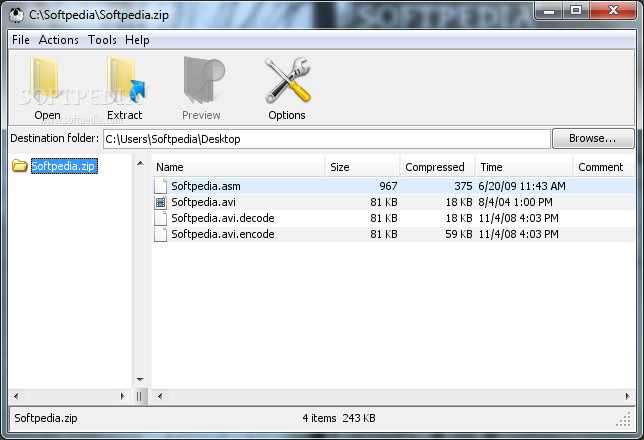This screenshot has width=644, height=440.
Task: Click the tree panel scroll down arrow
Action: [140, 380]
